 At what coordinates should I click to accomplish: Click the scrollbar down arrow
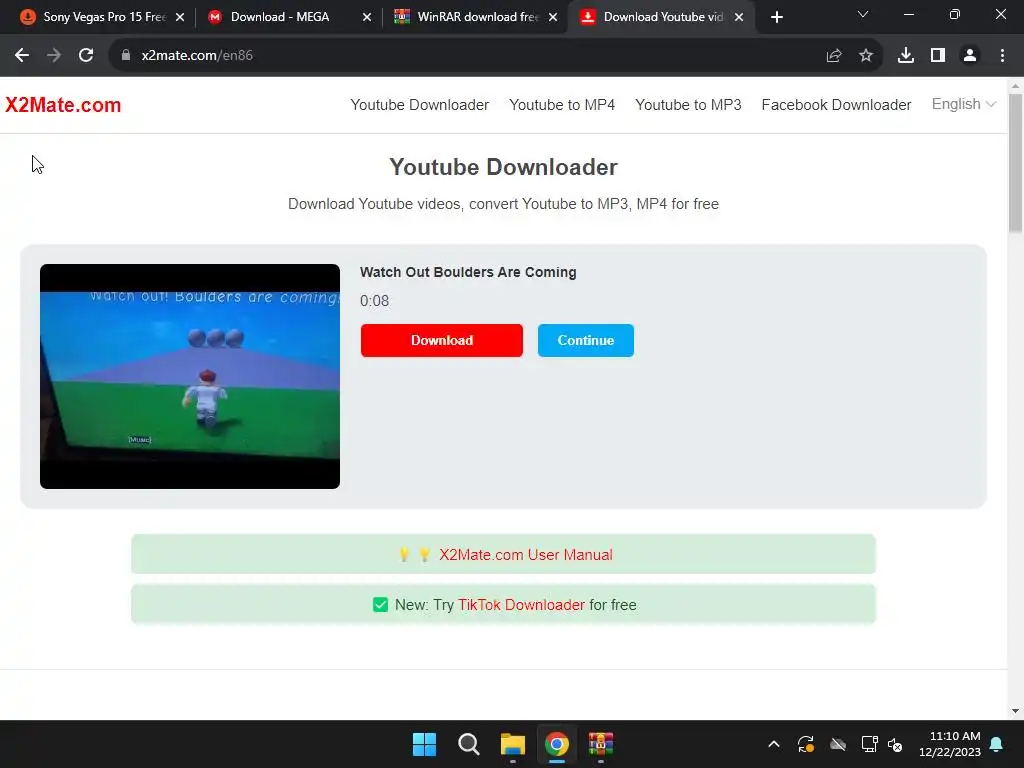1016,711
